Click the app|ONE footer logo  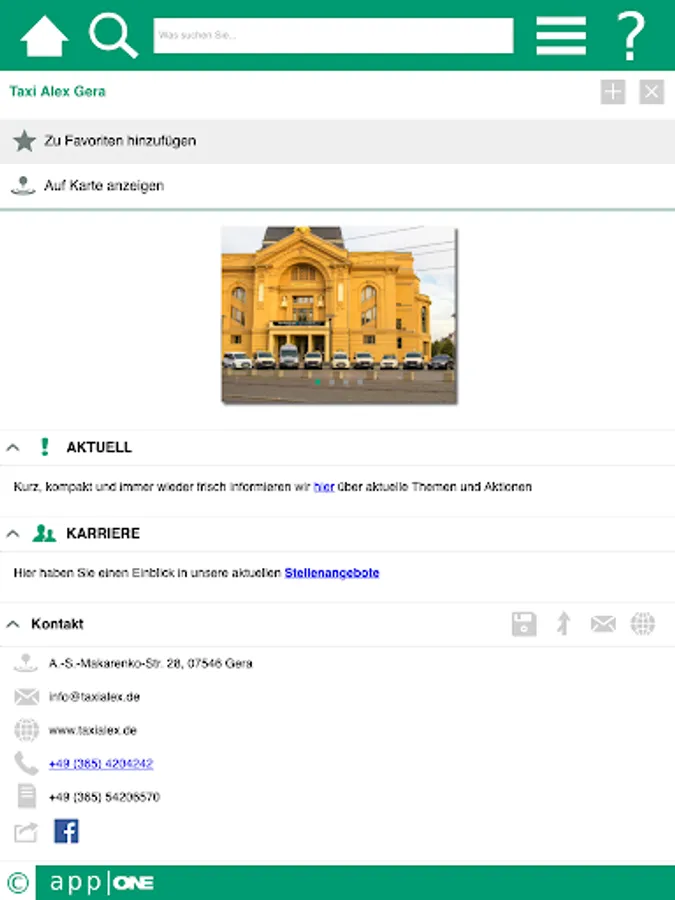(x=102, y=883)
